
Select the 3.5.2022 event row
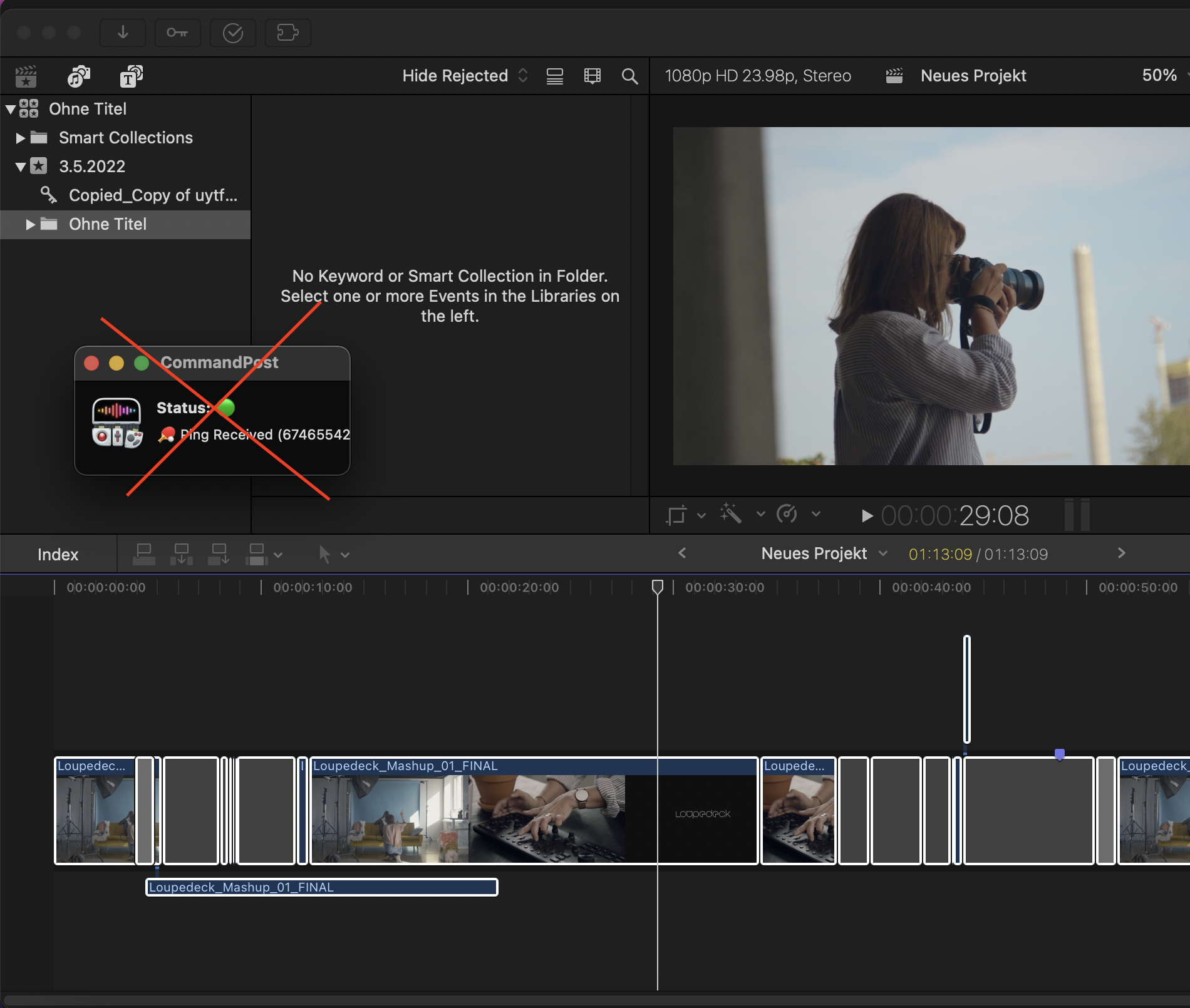[125, 167]
